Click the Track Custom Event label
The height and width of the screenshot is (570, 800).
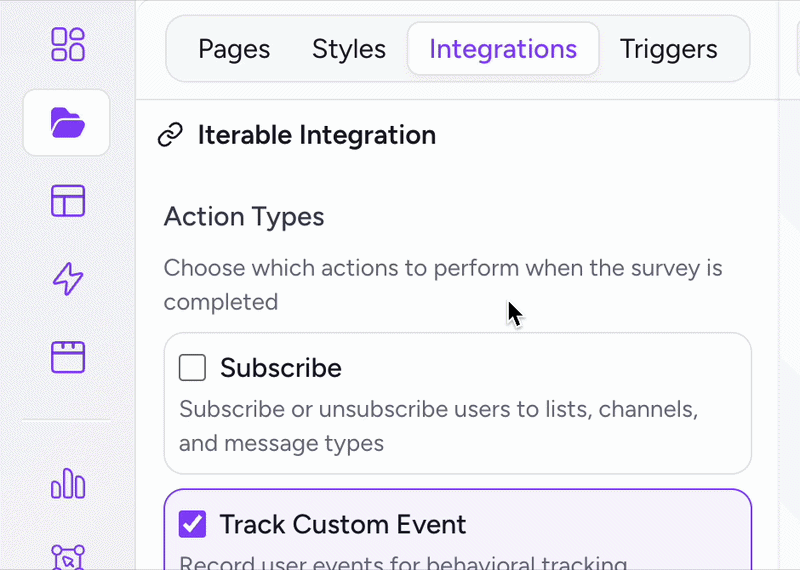(x=343, y=524)
